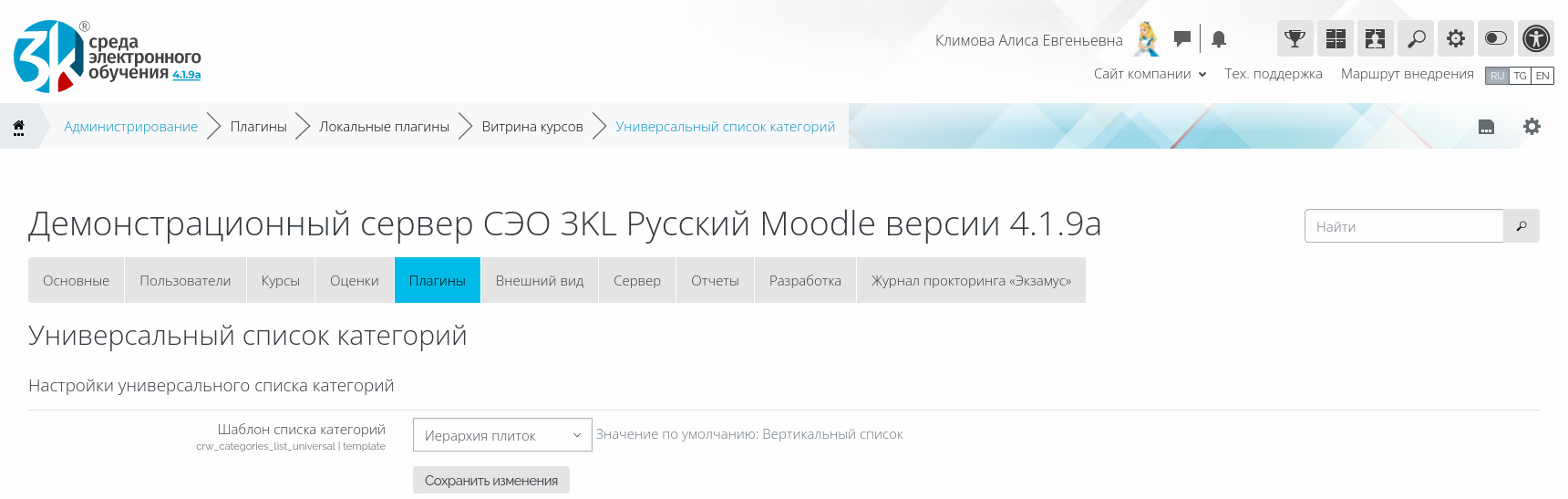Go to home via breadcrumb home icon
The height and width of the screenshot is (499, 1568).
(18, 127)
